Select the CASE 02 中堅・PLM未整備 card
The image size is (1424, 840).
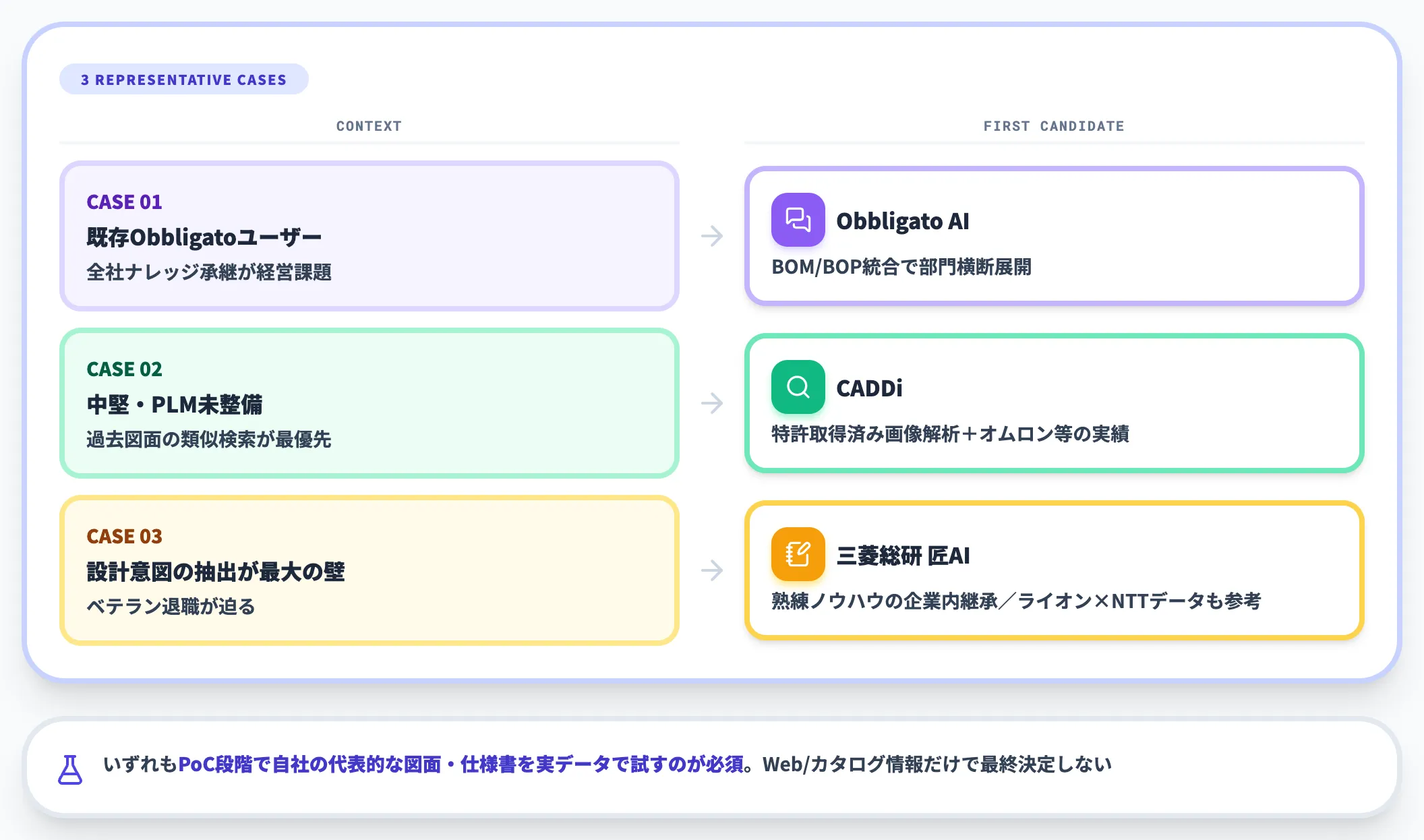(x=369, y=403)
